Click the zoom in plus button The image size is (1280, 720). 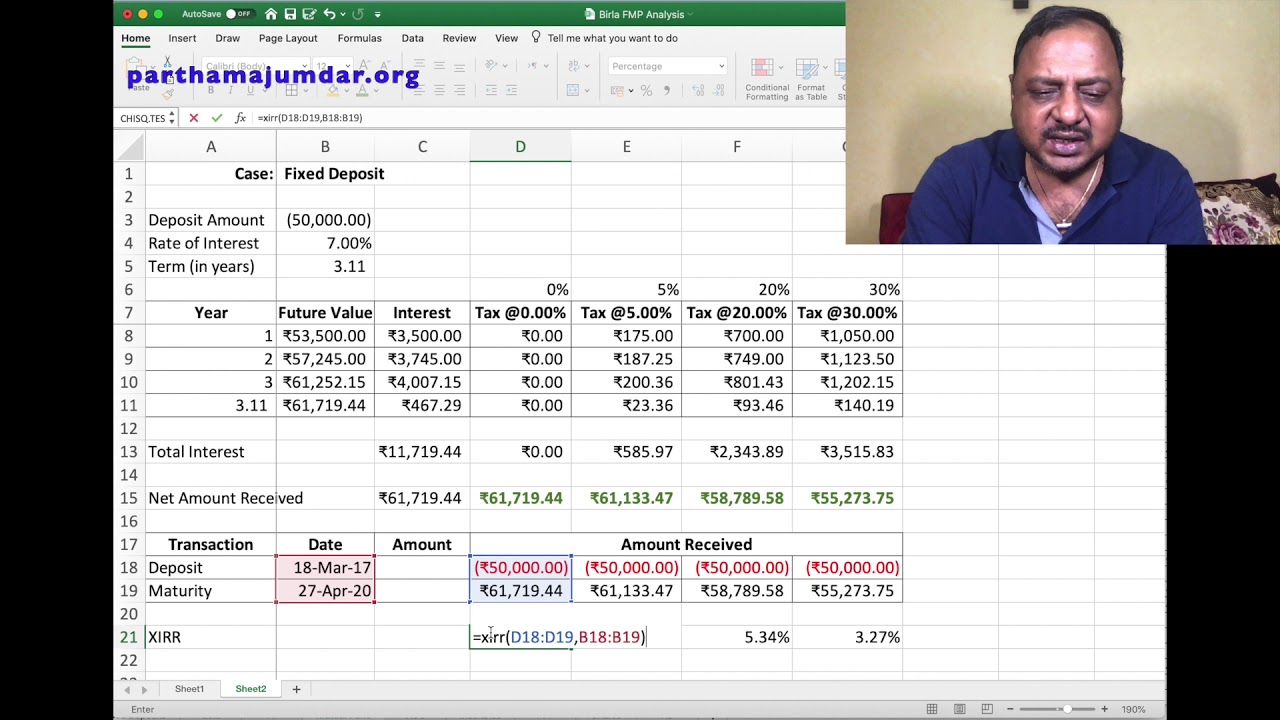click(x=1104, y=709)
